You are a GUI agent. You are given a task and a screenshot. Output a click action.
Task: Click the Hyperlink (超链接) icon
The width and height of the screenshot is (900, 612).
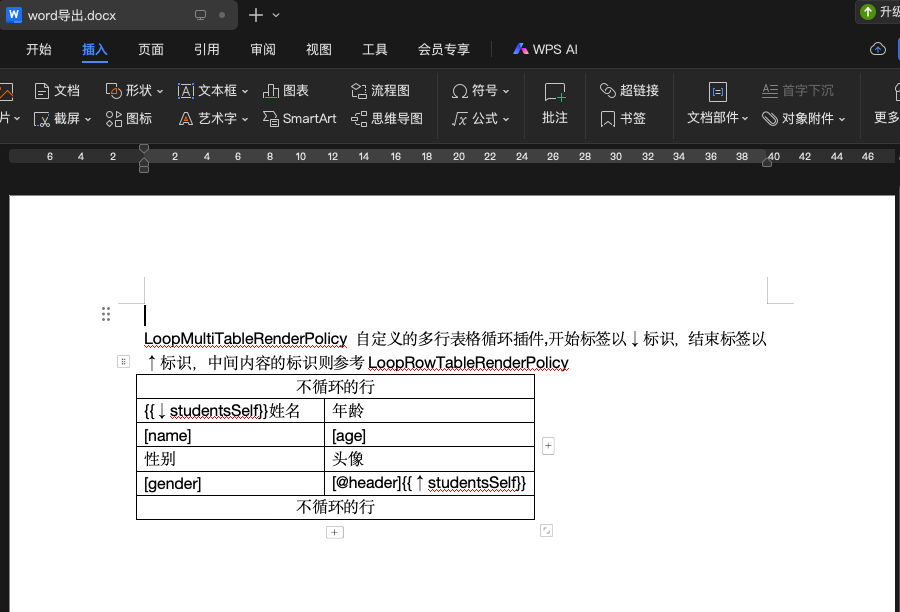coord(607,91)
